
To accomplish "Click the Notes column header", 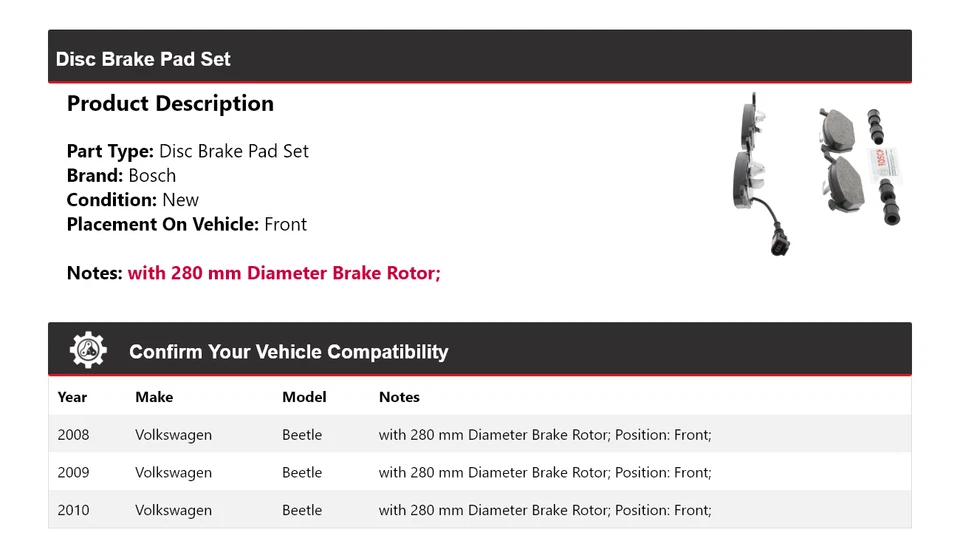I will coord(399,397).
